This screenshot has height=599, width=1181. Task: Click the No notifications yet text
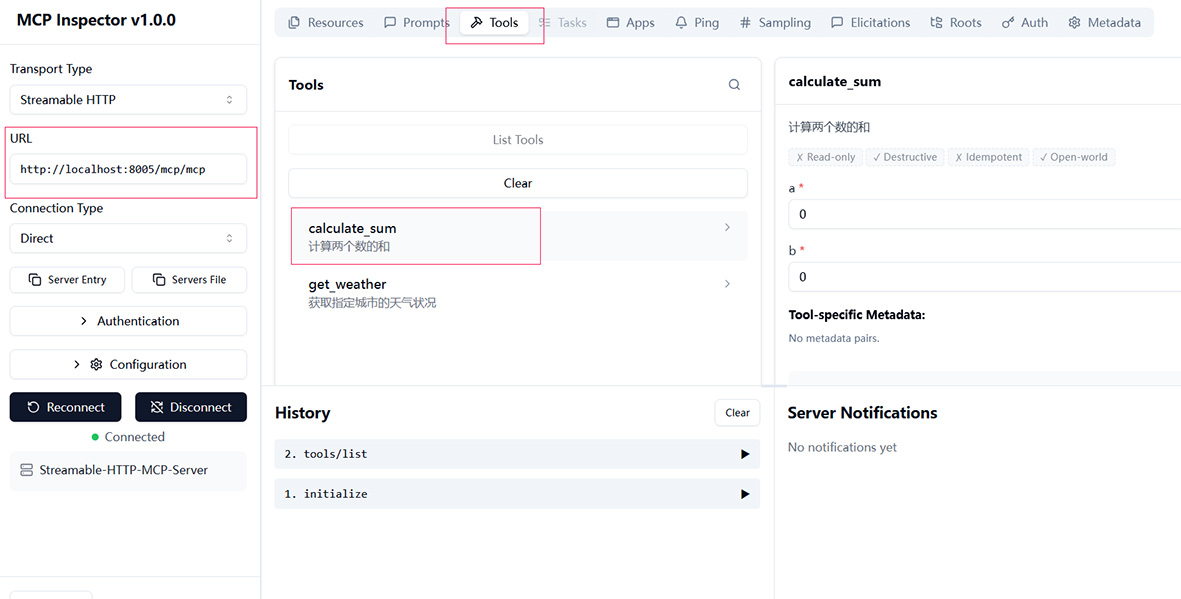pos(842,448)
